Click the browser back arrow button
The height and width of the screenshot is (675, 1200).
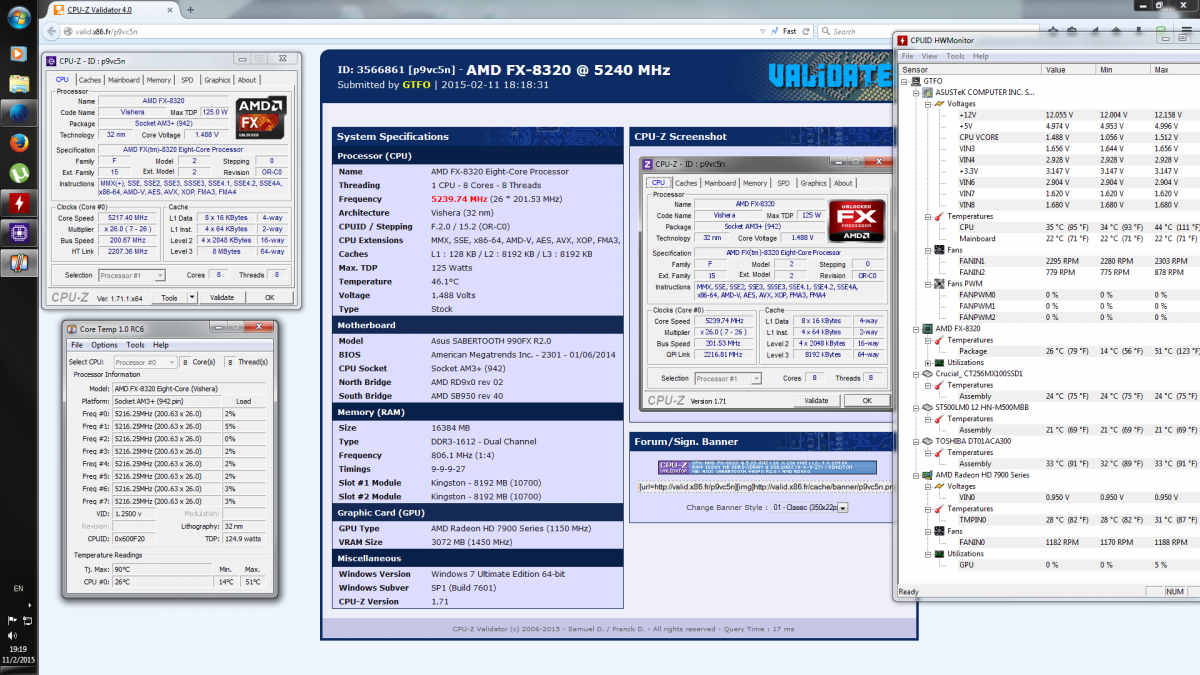(50, 31)
